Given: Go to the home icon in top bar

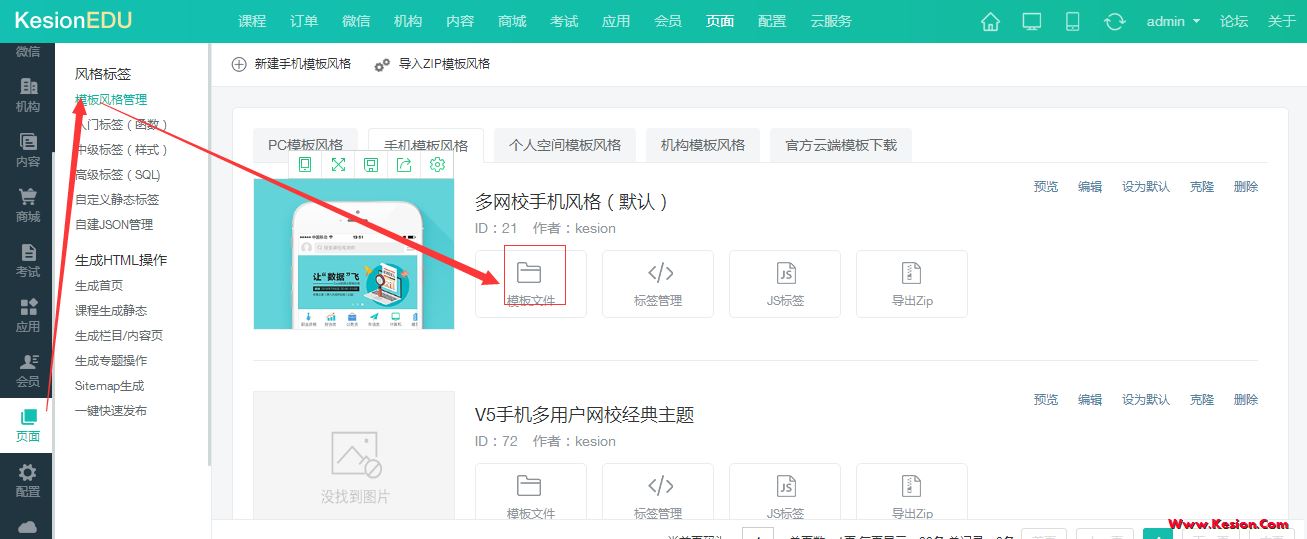Looking at the screenshot, I should point(990,21).
